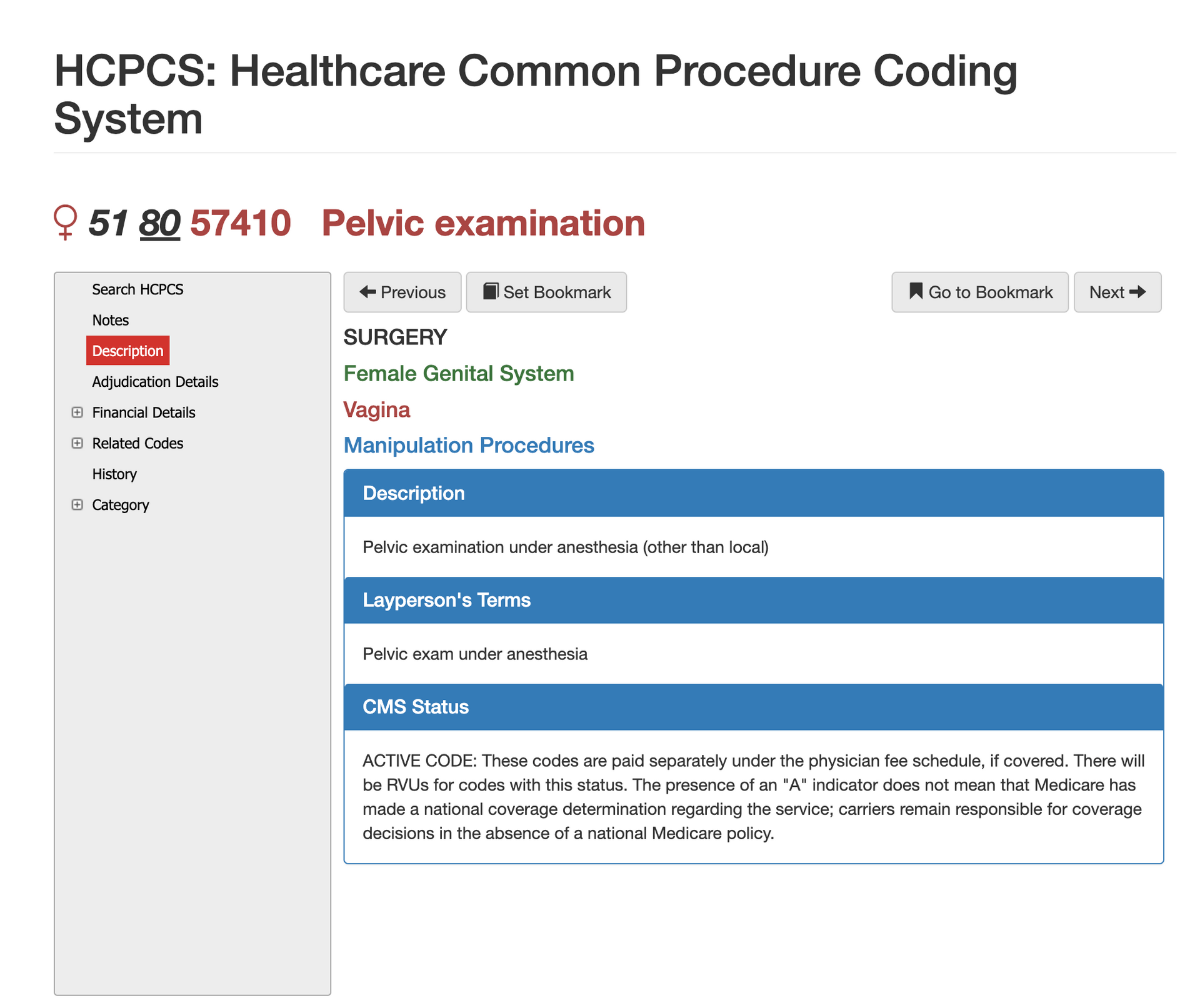Click the female gender symbol icon
Image resolution: width=1200 pixels, height=1008 pixels.
pos(67,223)
